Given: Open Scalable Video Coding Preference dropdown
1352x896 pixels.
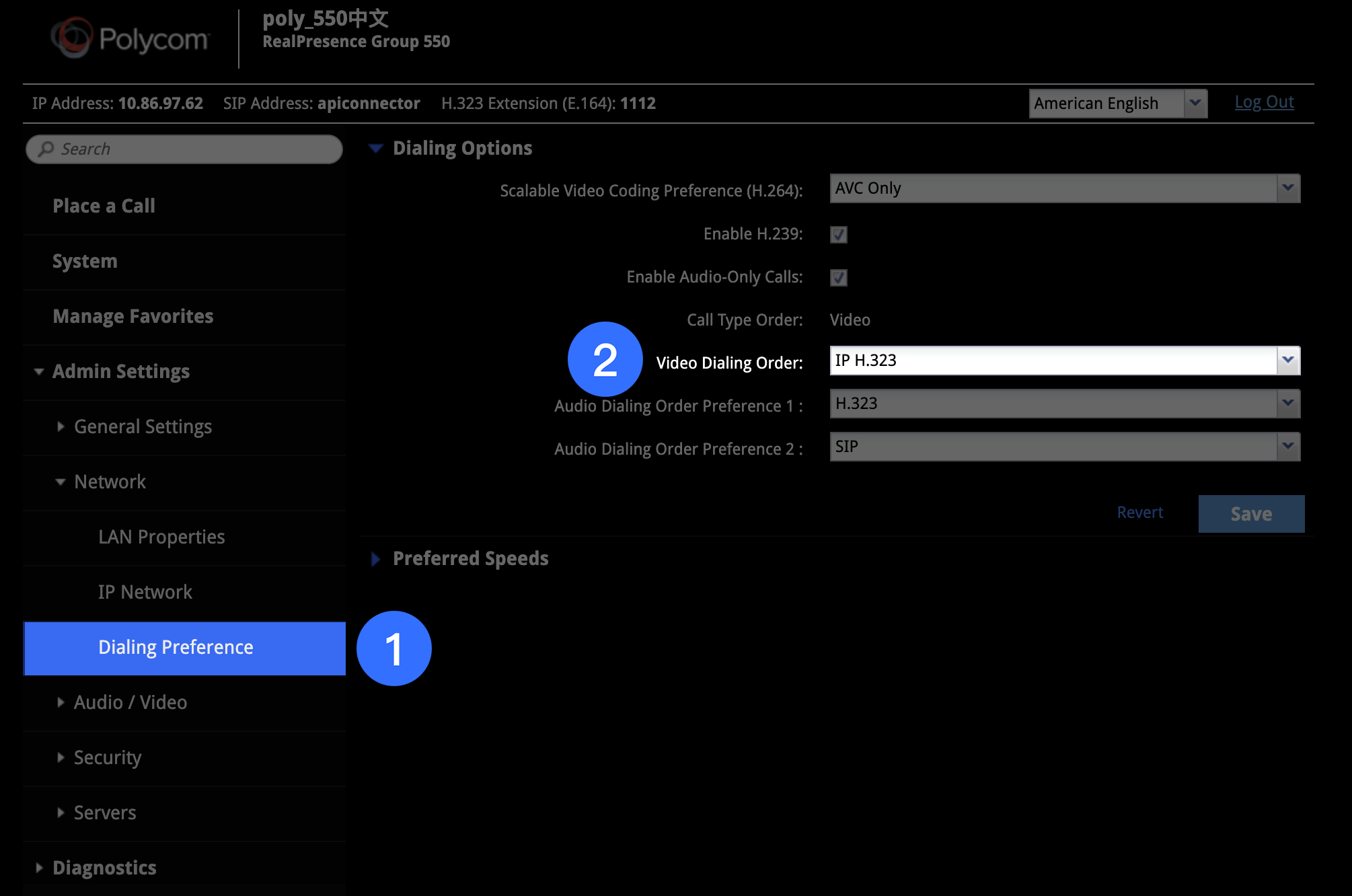Looking at the screenshot, I should [1065, 188].
